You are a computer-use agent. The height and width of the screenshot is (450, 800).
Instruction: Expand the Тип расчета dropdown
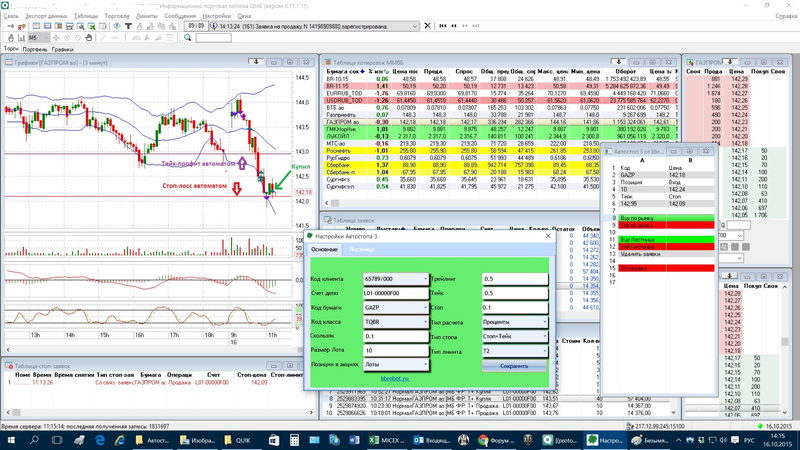click(547, 322)
